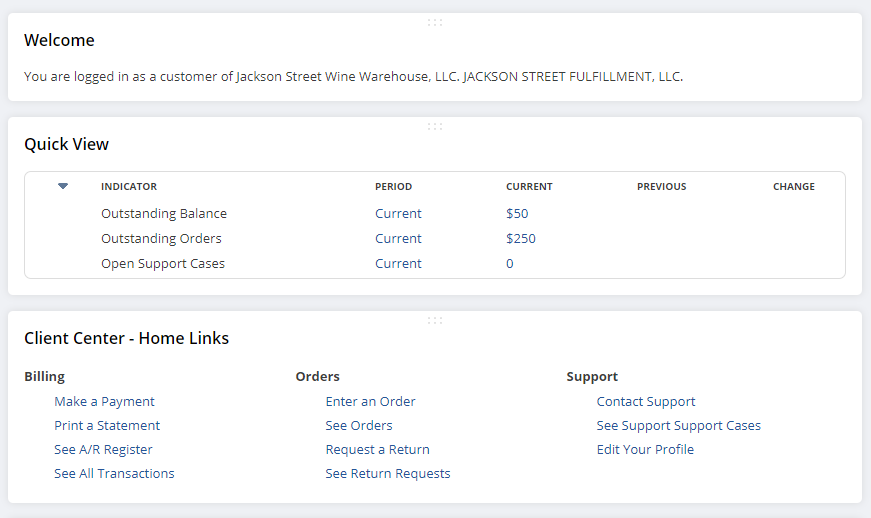
Task: Click Current period for Open Support Cases
Action: point(398,263)
